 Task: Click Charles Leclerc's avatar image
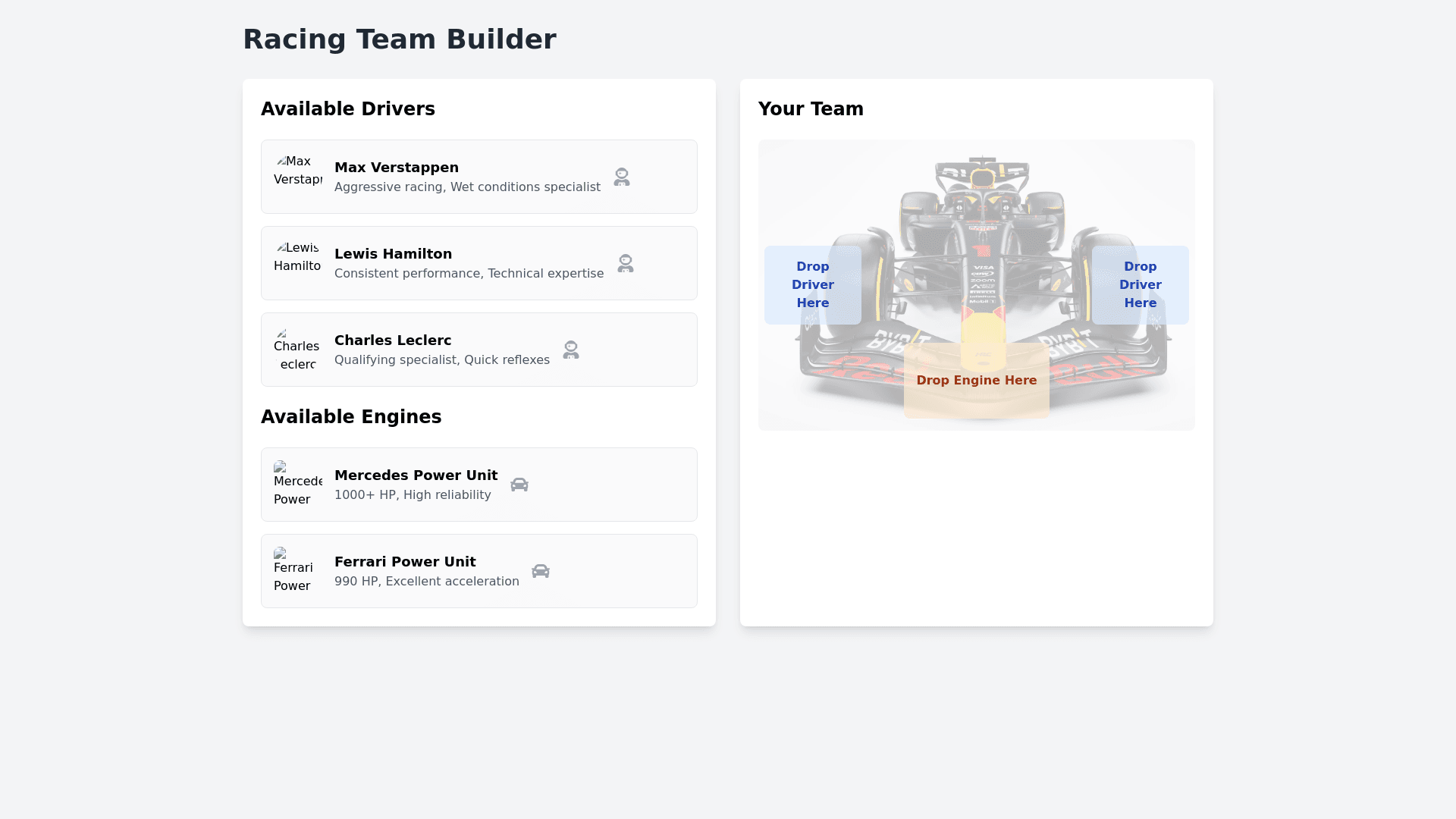click(298, 350)
